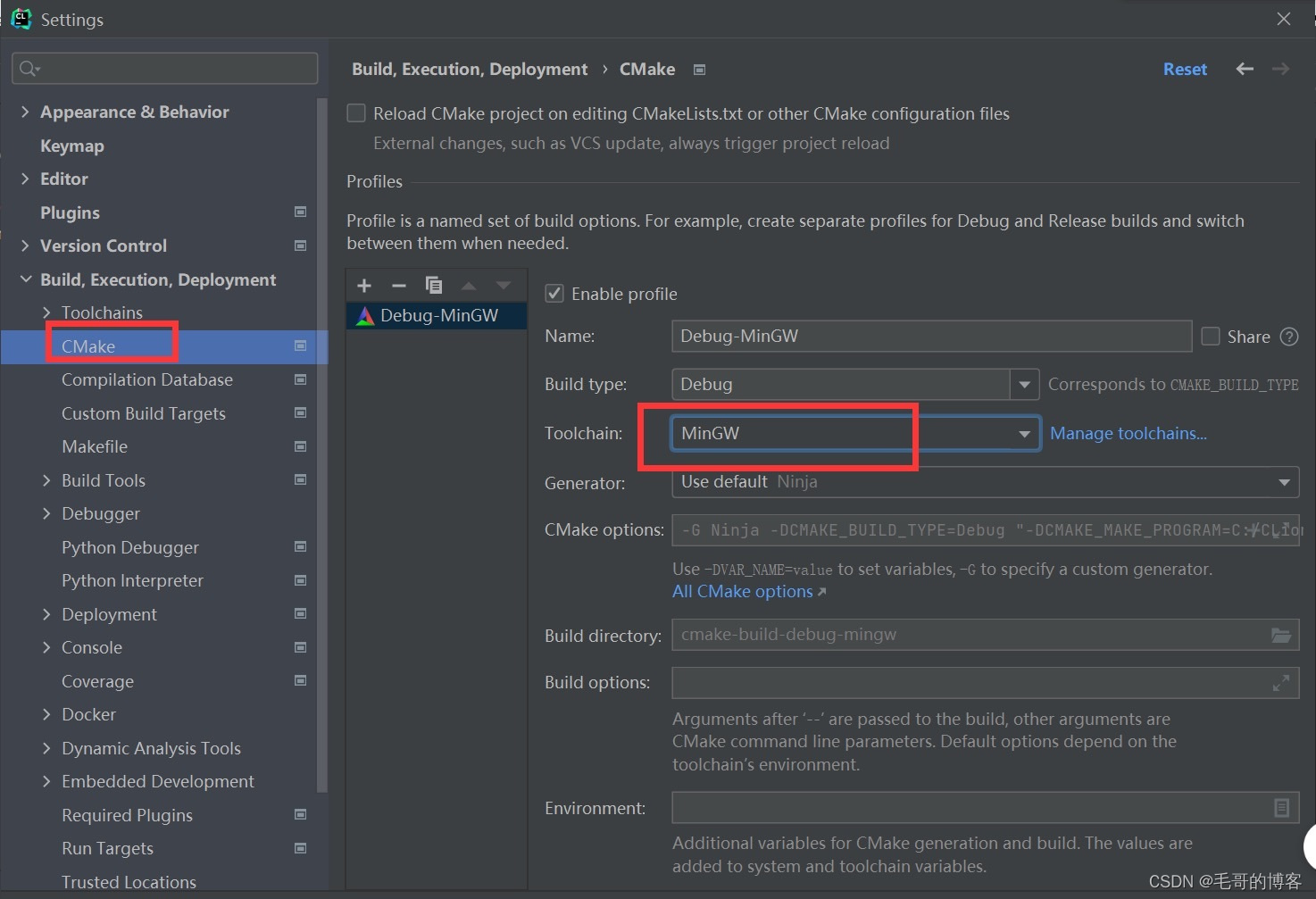Open Compilation Database settings

pos(147,379)
